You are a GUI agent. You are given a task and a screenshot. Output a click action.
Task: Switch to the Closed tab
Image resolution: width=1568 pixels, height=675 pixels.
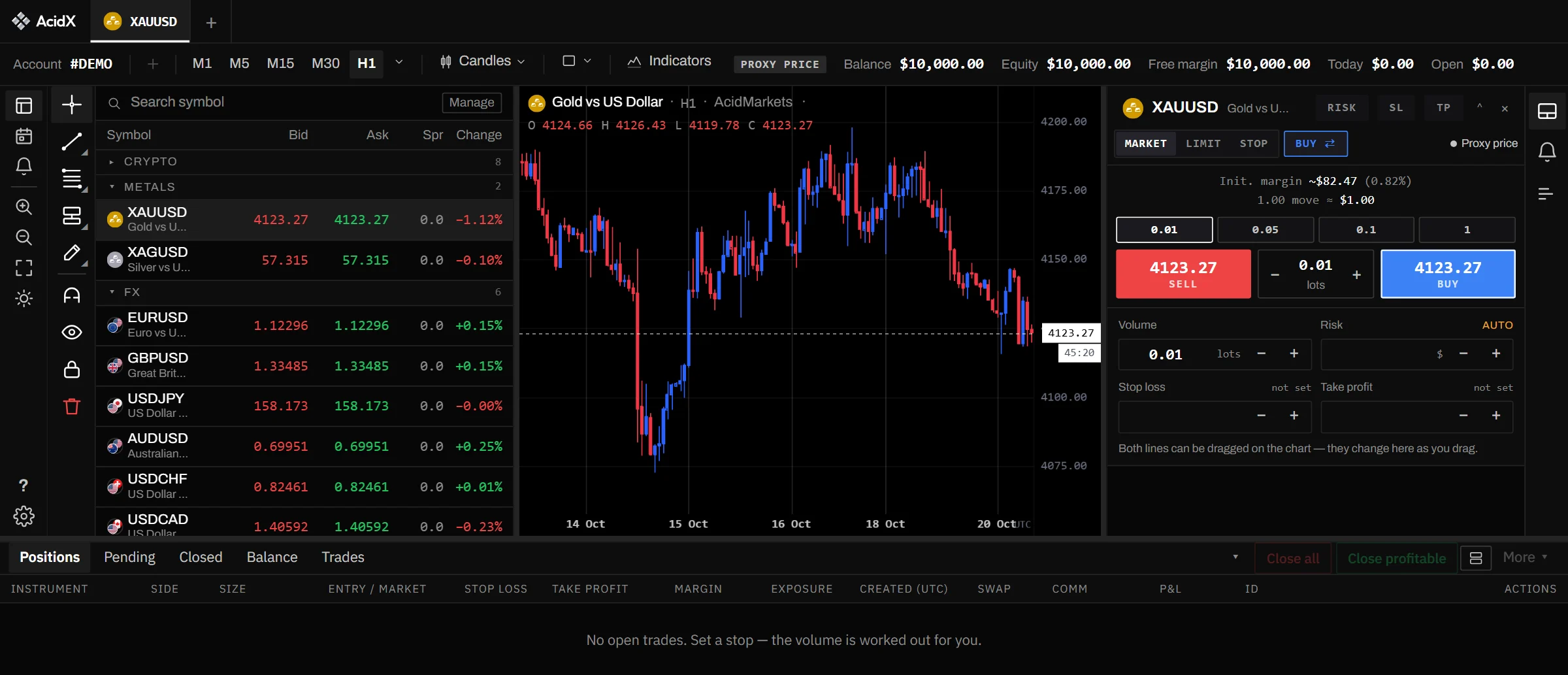click(x=201, y=557)
